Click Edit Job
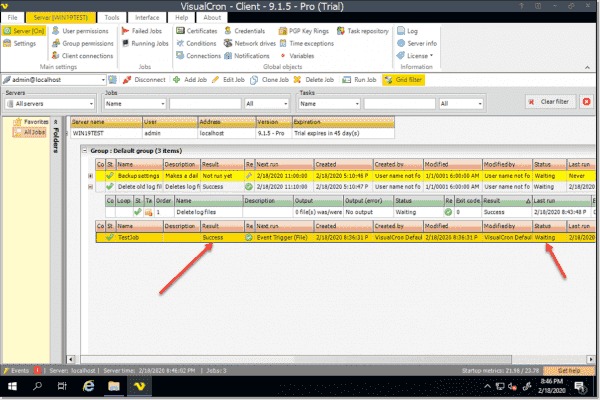Viewport: 600px width, 400px height. [x=228, y=80]
